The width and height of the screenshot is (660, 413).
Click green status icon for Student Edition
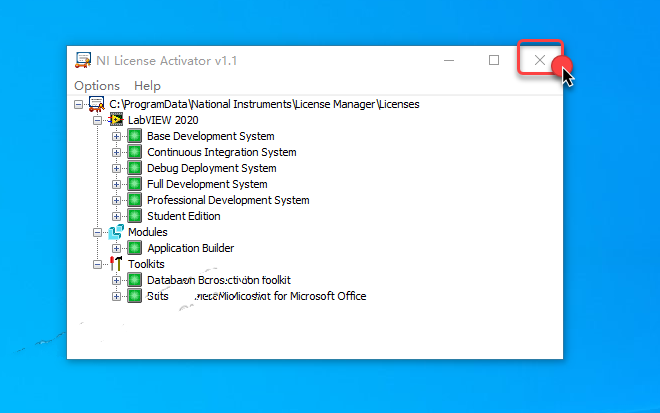(x=135, y=216)
